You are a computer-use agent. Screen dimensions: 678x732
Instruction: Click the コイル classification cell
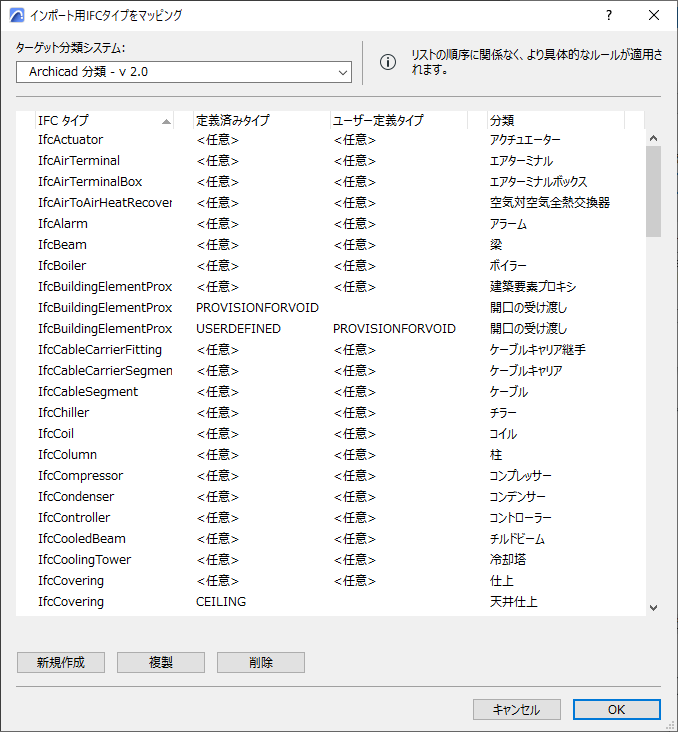pyautogui.click(x=503, y=434)
